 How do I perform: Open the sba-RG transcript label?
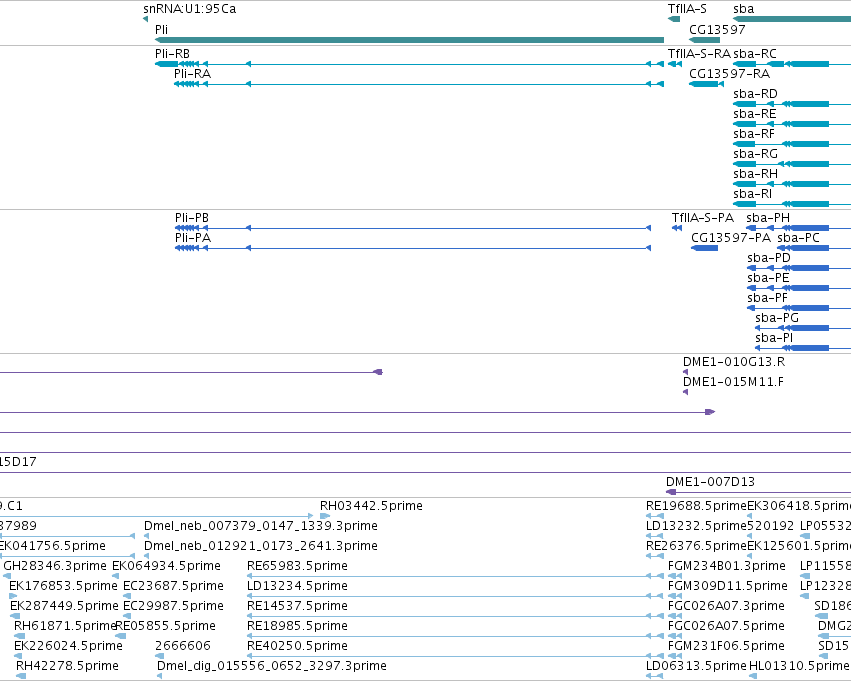click(x=755, y=154)
